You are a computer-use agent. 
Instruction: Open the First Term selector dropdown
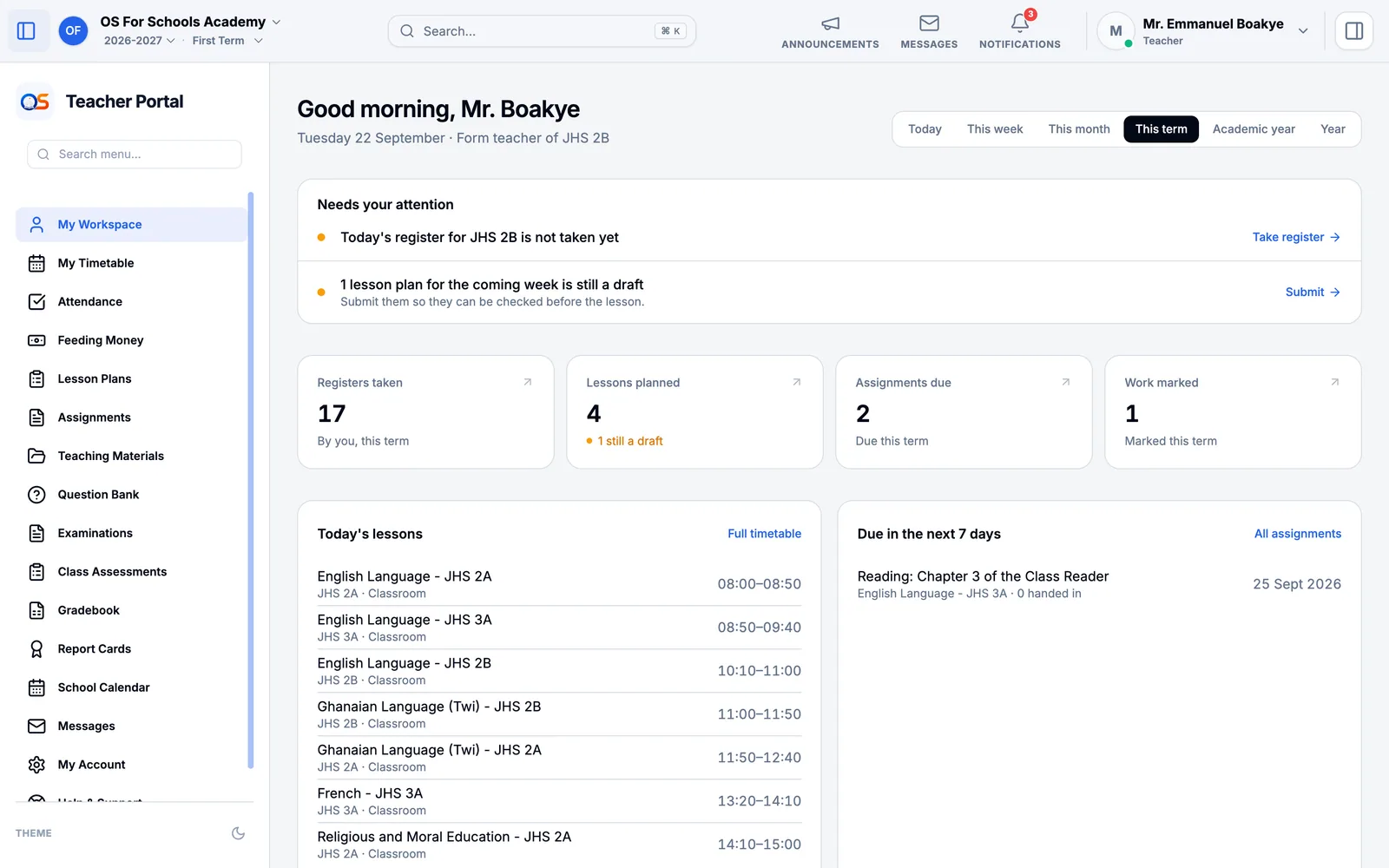(x=227, y=41)
